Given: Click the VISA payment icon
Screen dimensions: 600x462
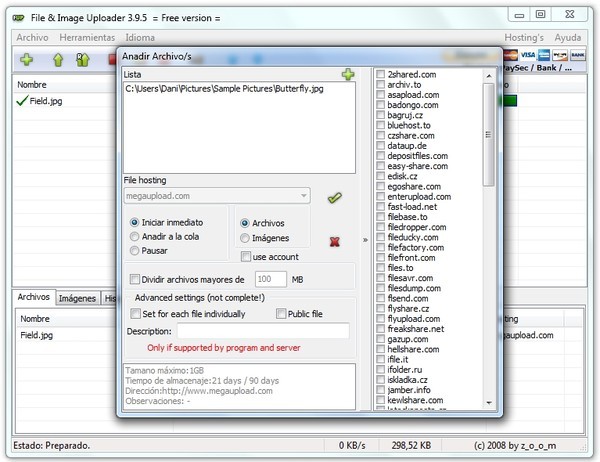Looking at the screenshot, I should point(528,55).
